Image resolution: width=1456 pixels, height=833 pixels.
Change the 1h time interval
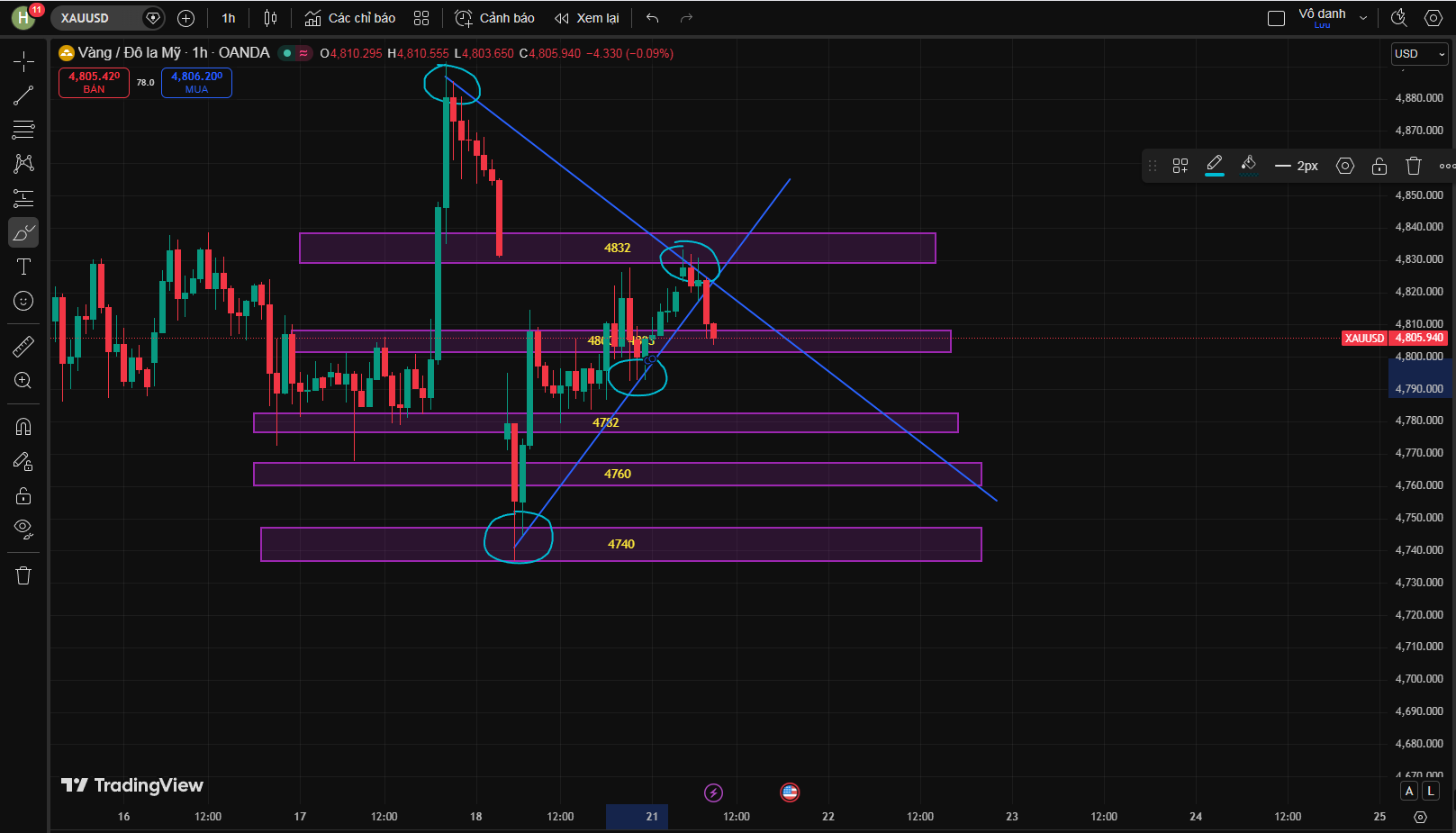pos(229,18)
